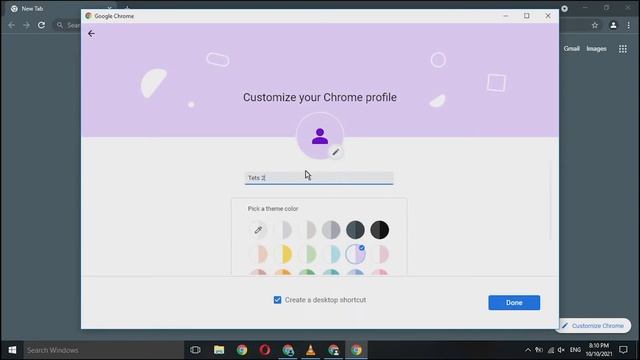Pick the light pink theme color
This screenshot has width=640, height=360.
pos(380,254)
